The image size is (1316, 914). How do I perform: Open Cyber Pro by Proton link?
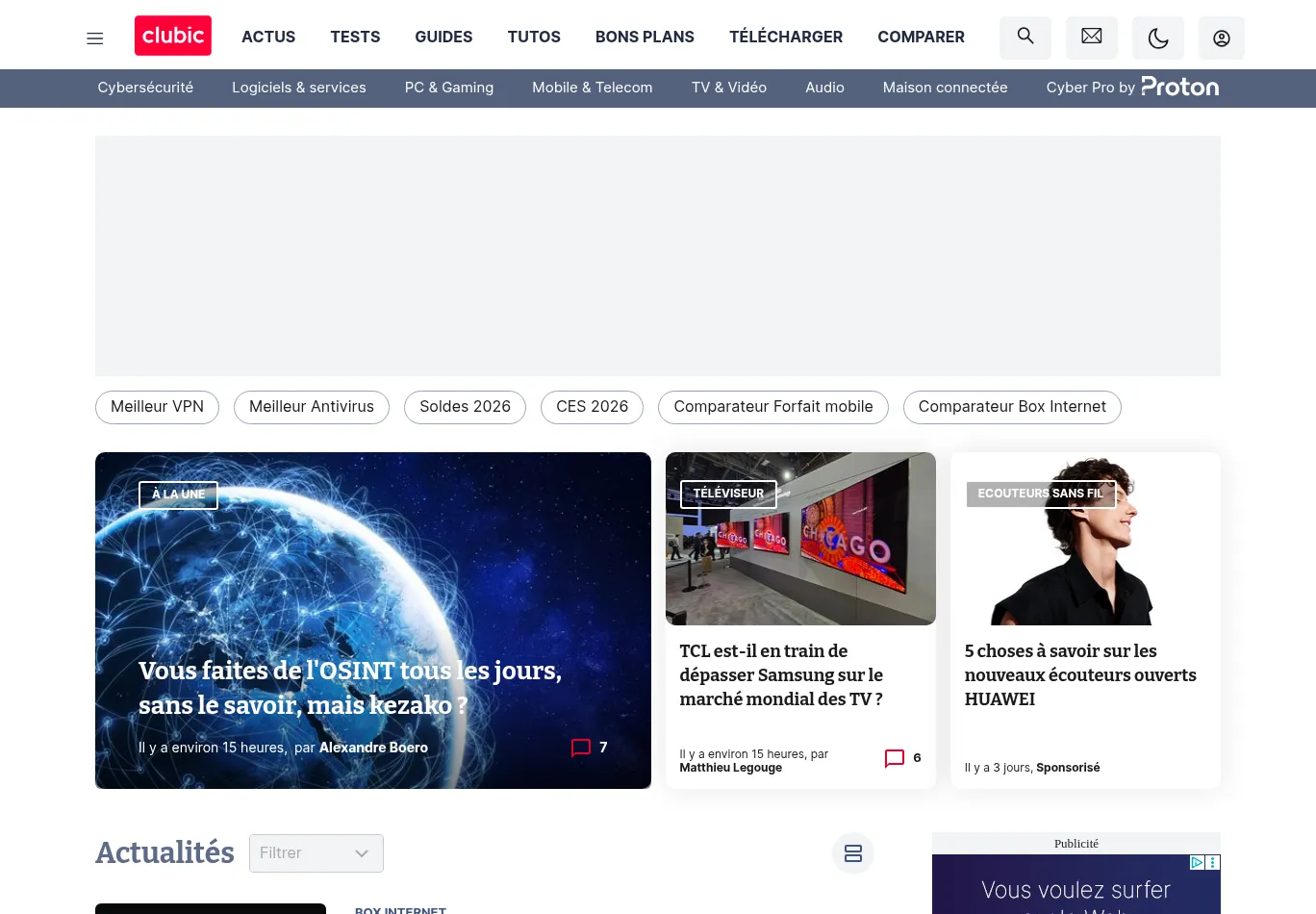tap(1132, 88)
